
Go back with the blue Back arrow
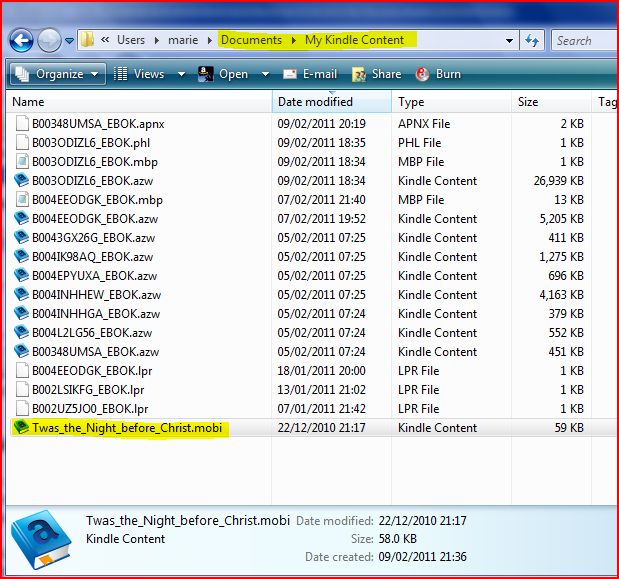[21, 40]
